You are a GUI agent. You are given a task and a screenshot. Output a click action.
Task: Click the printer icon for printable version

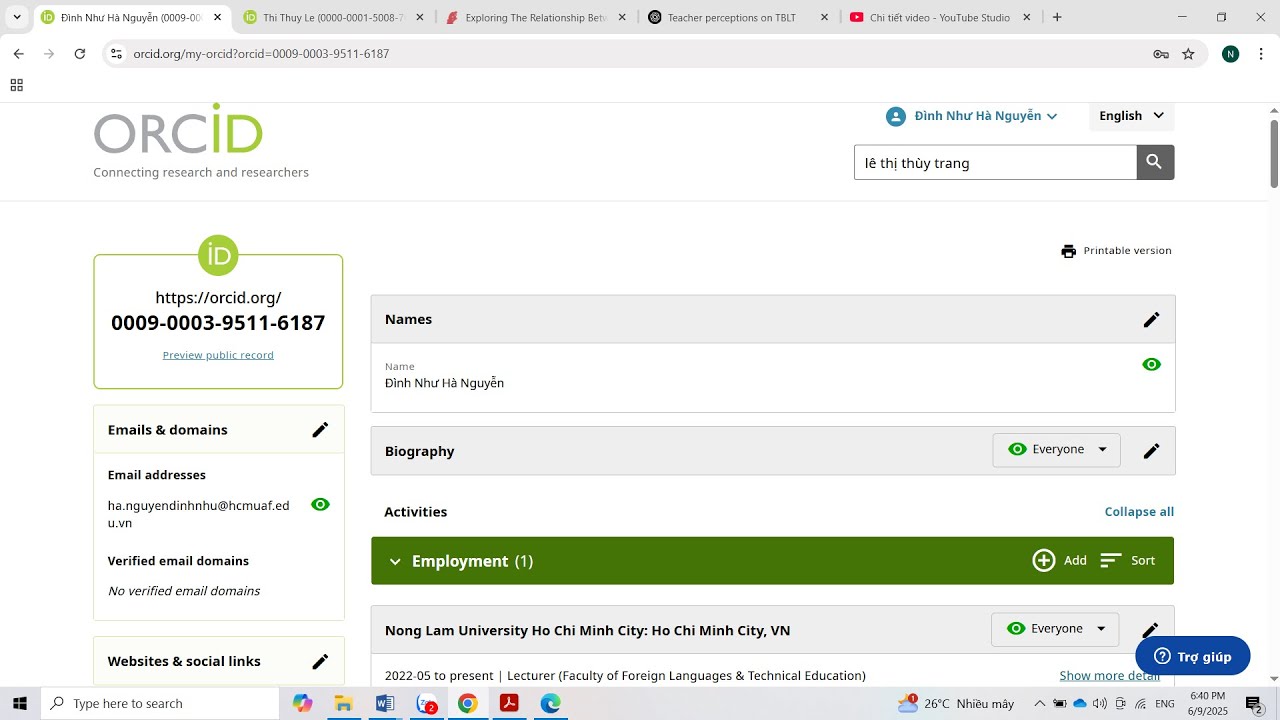coord(1068,251)
